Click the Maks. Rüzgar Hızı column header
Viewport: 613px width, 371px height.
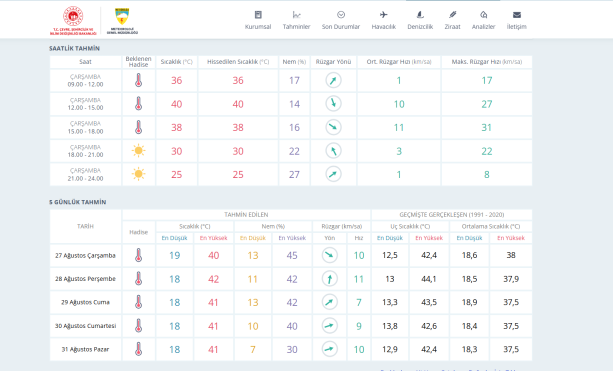click(x=487, y=62)
